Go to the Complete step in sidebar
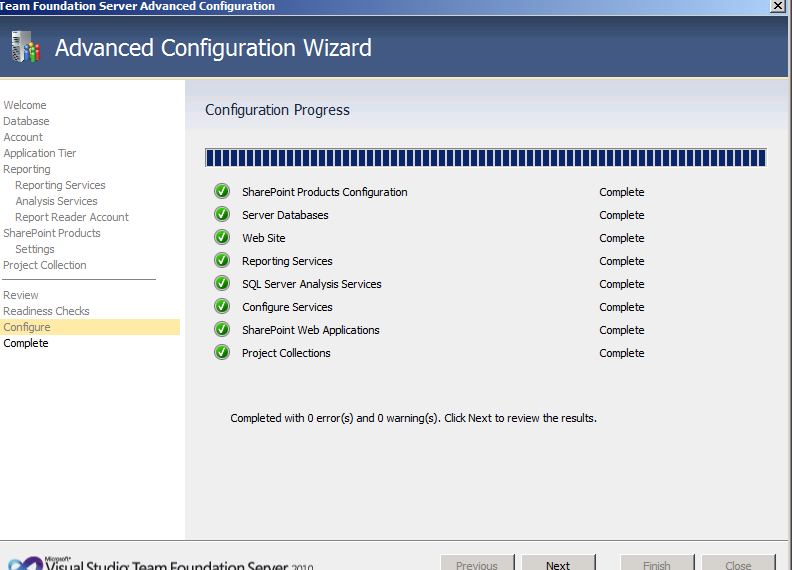 point(26,343)
